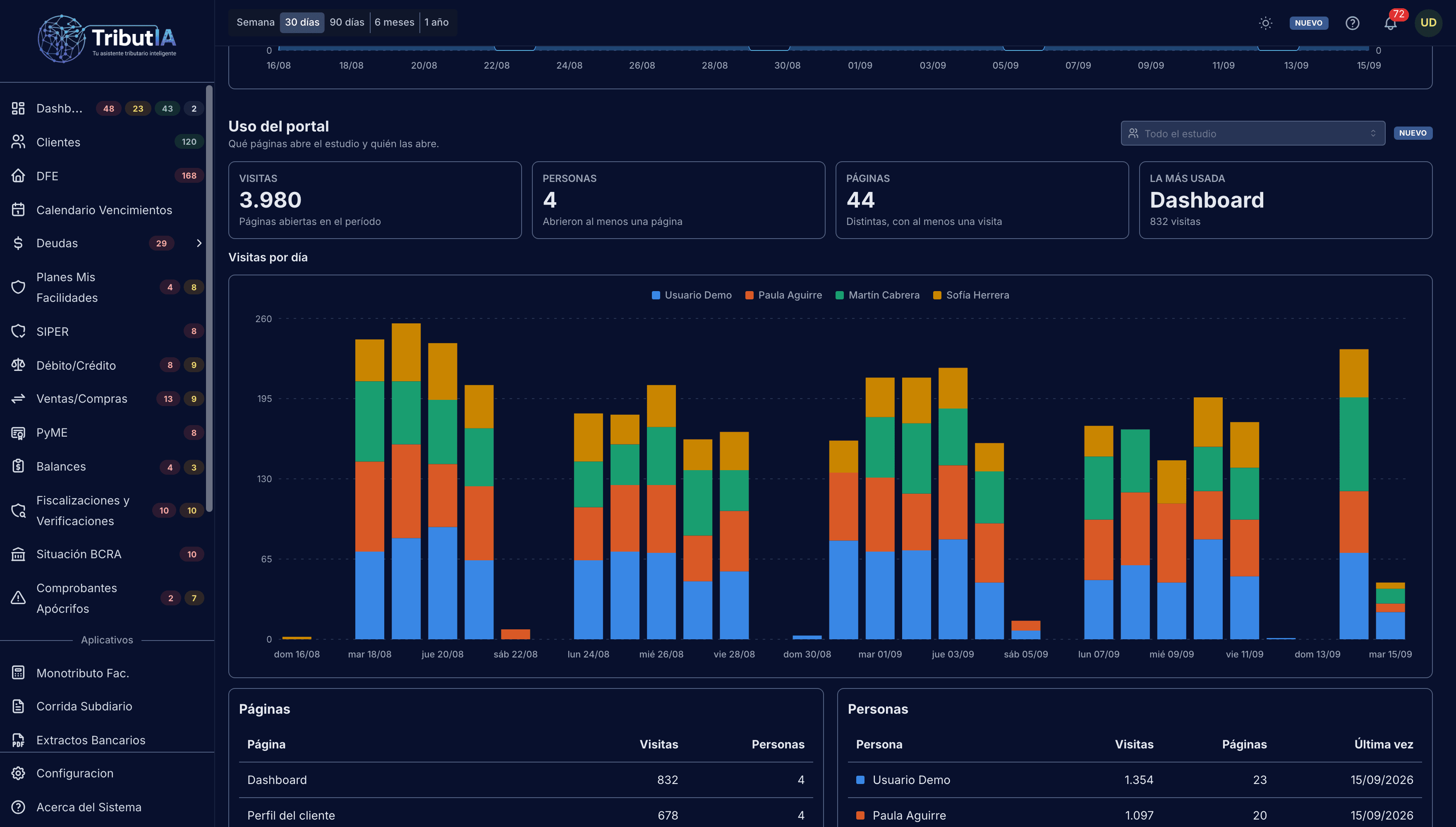Click the Deudas dollar icon
This screenshot has height=827, width=1456.
point(18,243)
